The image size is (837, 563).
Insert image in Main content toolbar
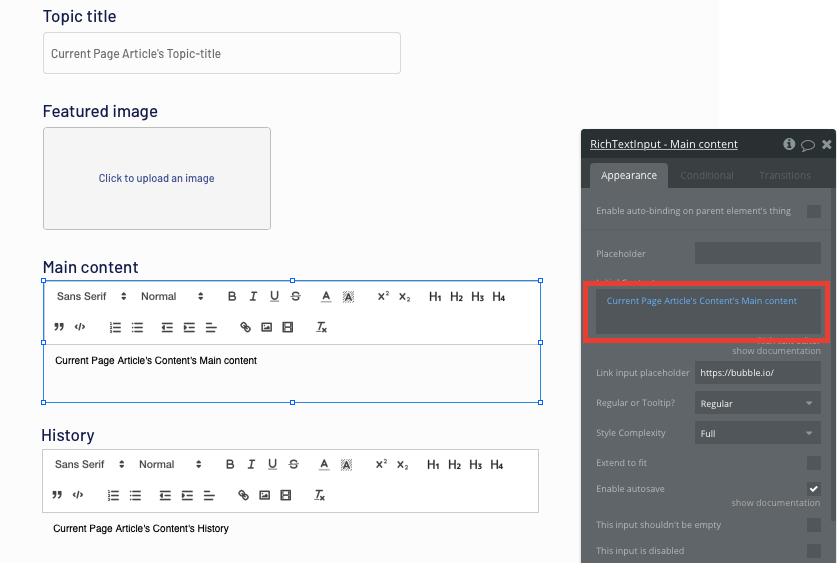[x=267, y=327]
